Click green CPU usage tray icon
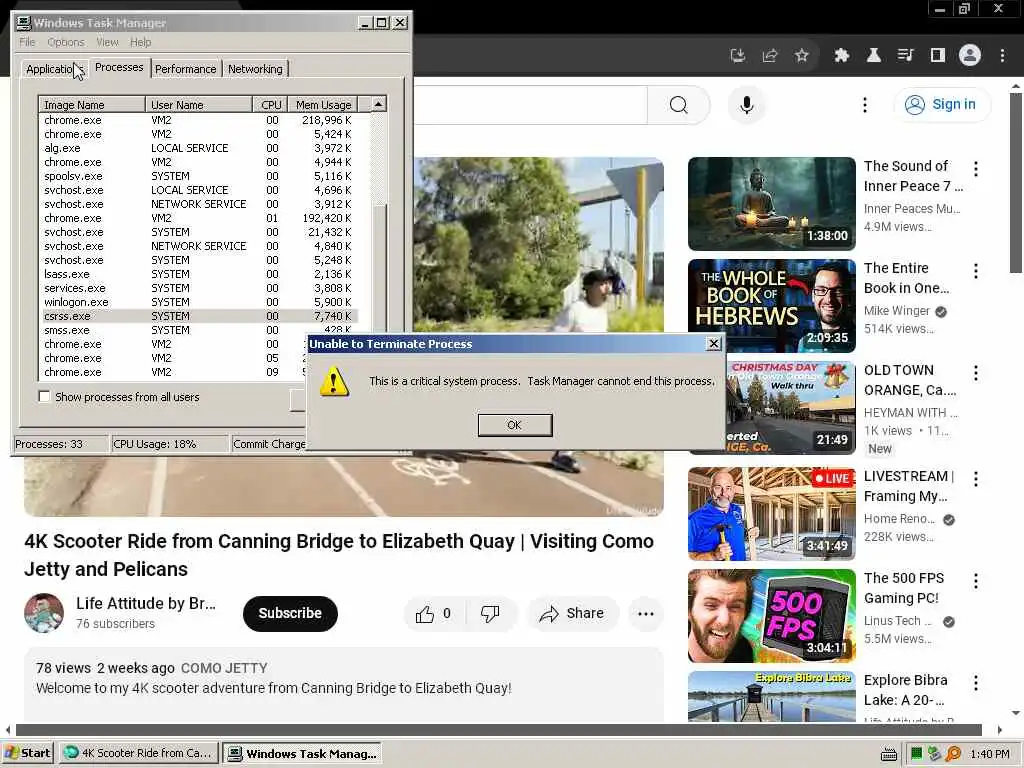Viewport: 1024px width, 768px height. 917,754
